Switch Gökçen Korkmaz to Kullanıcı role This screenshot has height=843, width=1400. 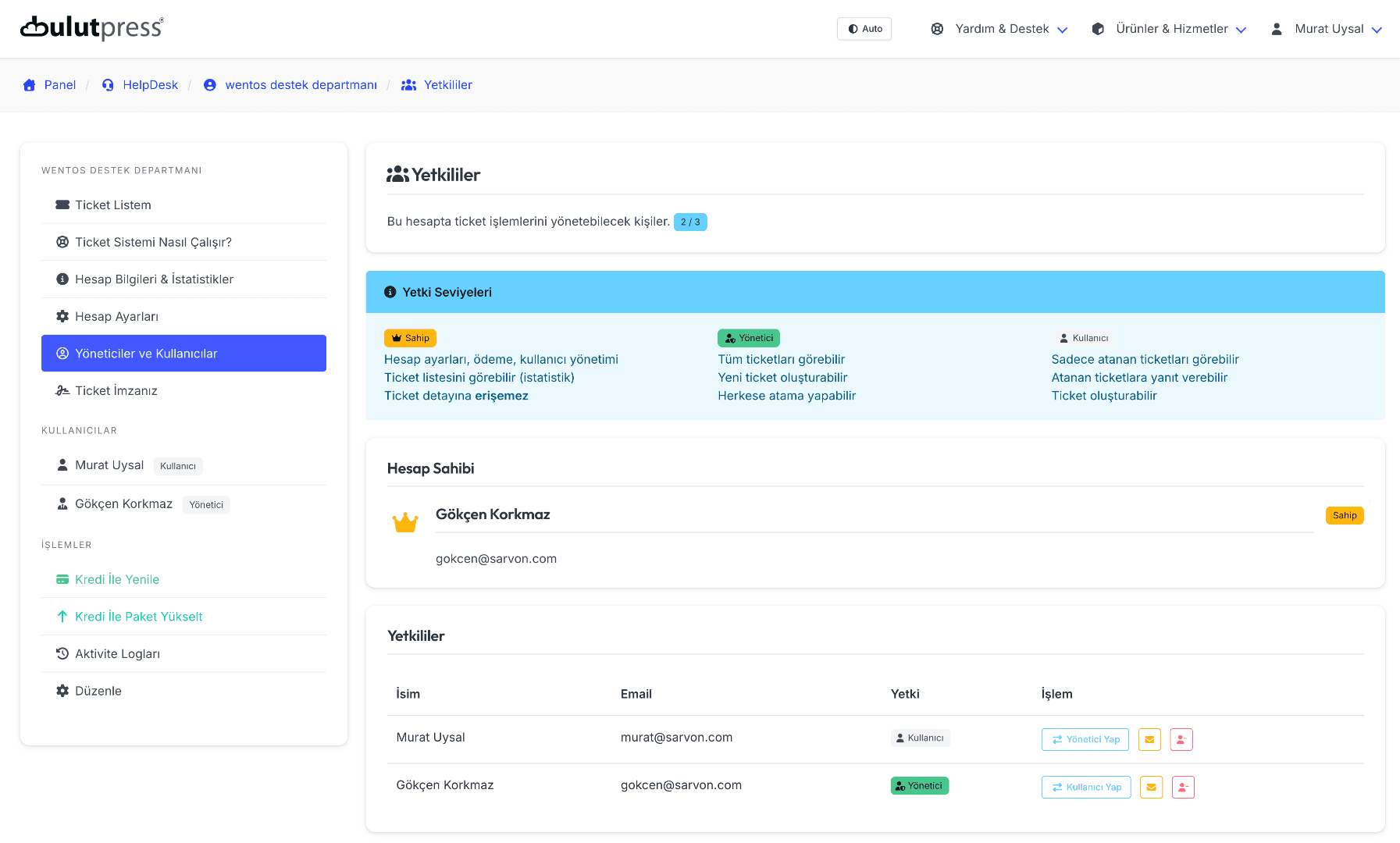(1085, 787)
